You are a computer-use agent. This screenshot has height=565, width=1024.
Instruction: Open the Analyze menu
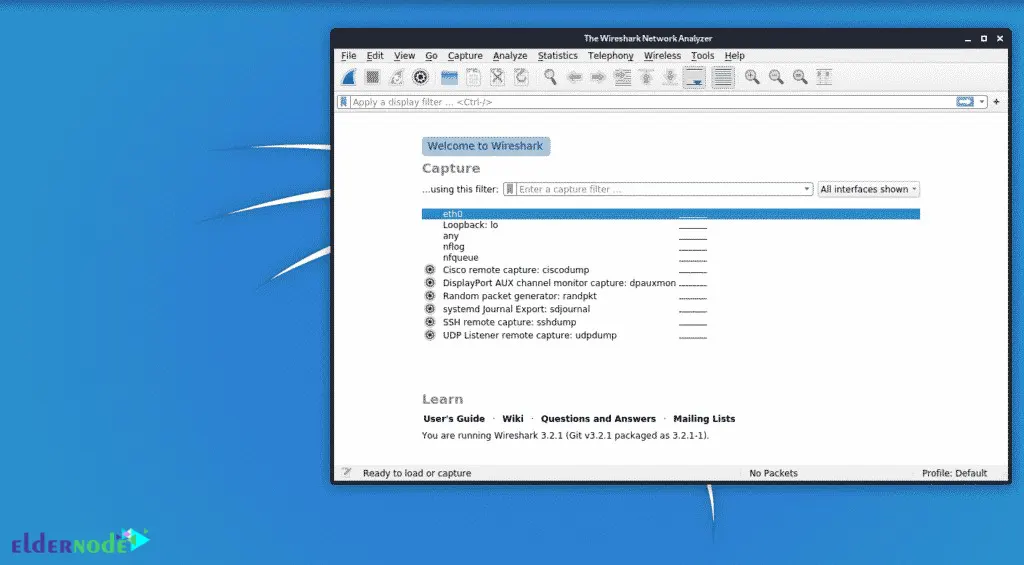[x=510, y=56]
